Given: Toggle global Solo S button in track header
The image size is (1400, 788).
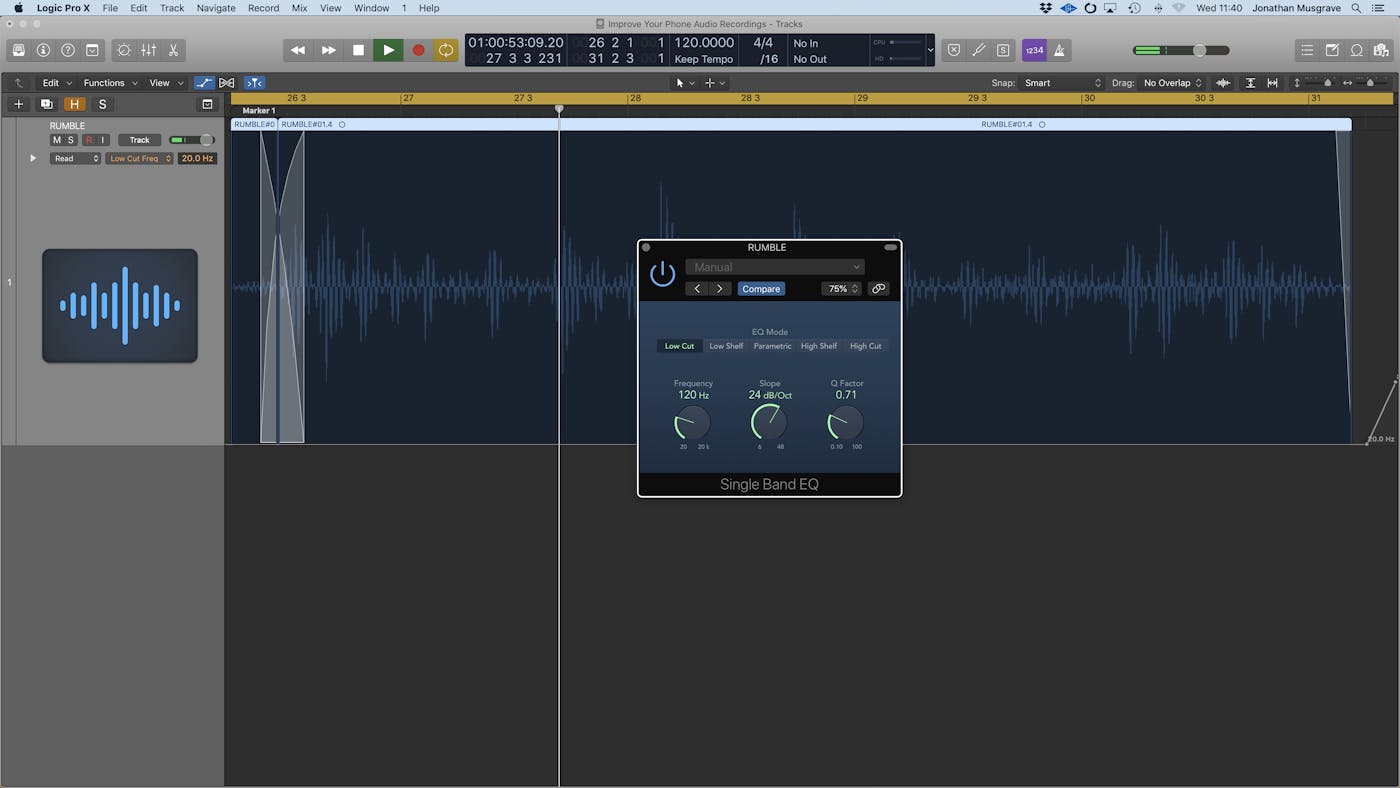Looking at the screenshot, I should pos(102,104).
